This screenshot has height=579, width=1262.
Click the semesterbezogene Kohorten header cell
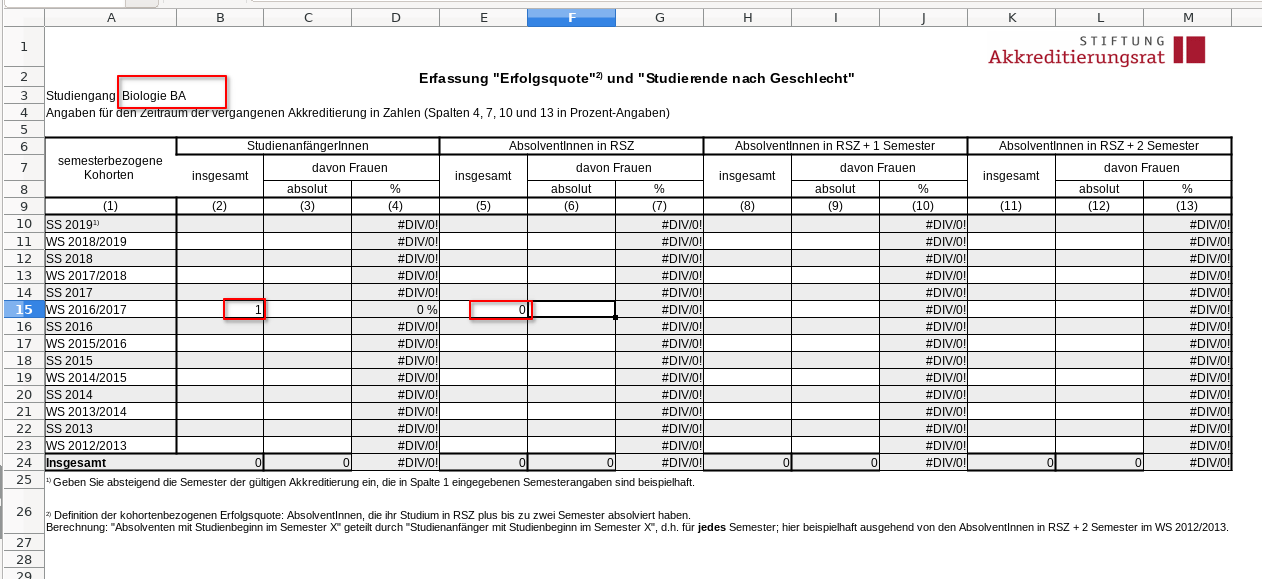pyautogui.click(x=110, y=168)
